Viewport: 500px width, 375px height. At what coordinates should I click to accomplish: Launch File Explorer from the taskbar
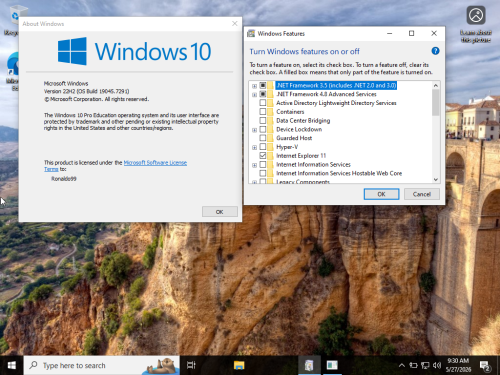[239, 365]
